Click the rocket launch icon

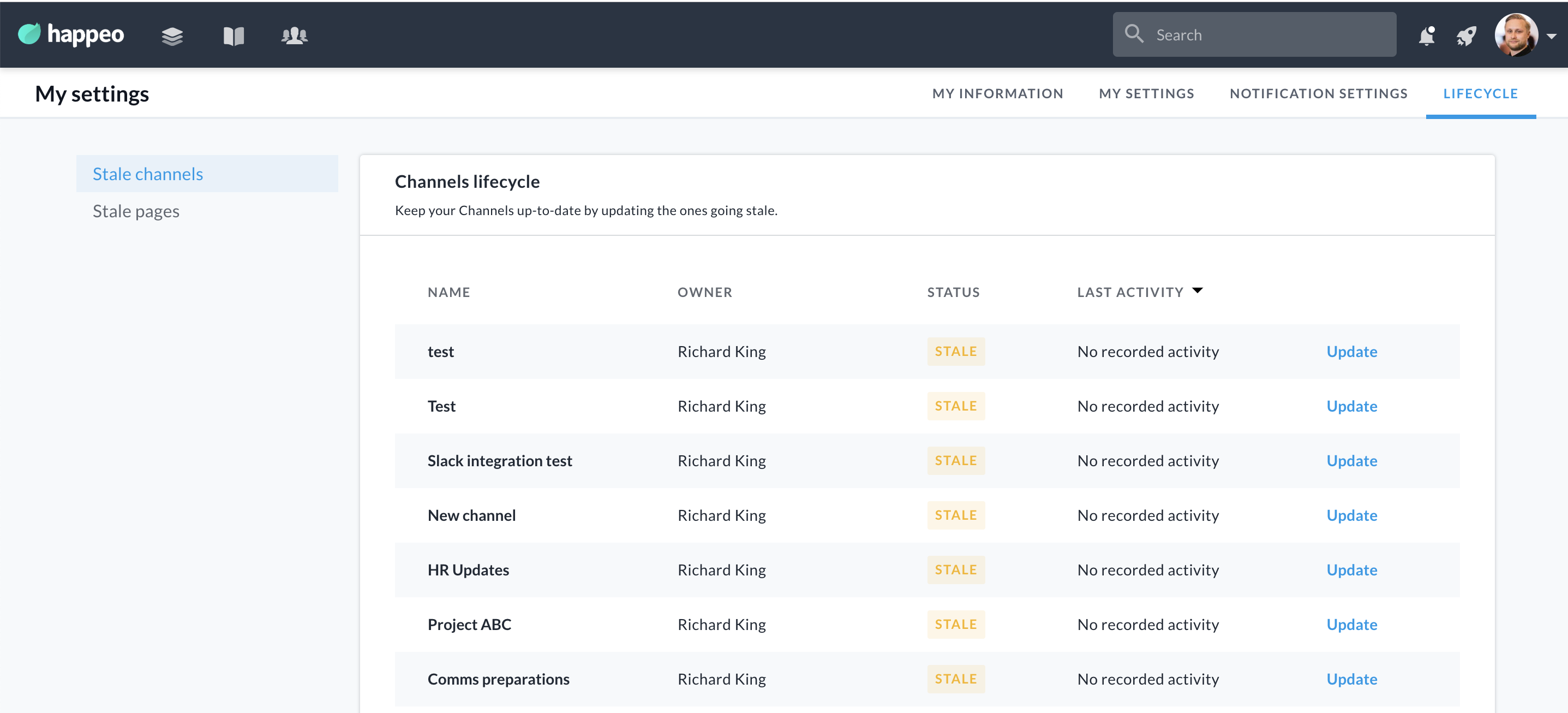click(1467, 36)
